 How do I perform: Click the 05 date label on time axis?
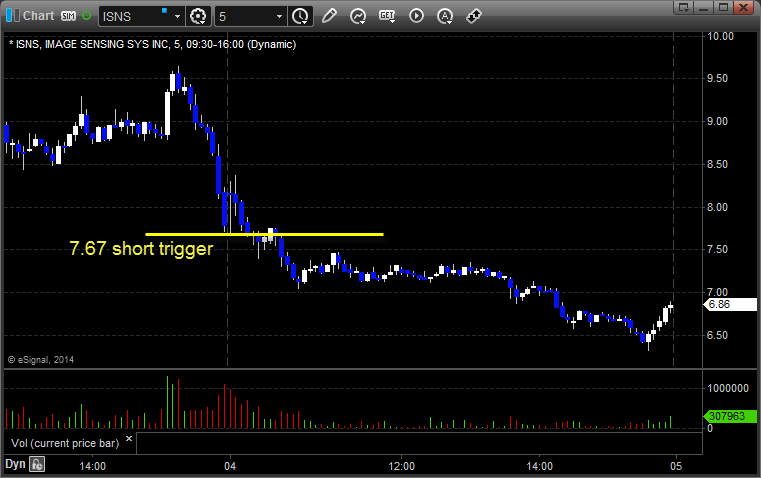(676, 466)
